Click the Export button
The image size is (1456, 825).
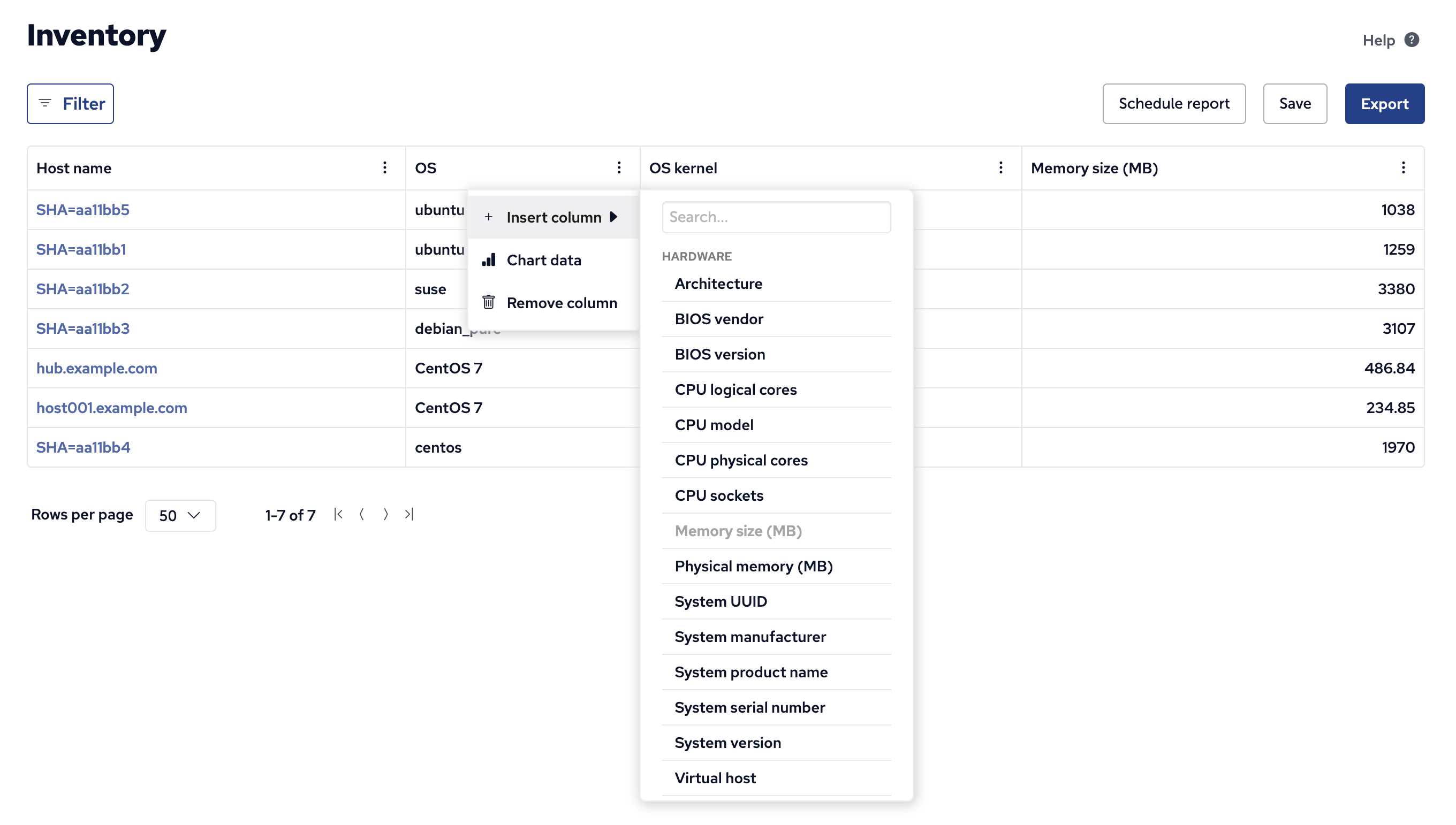pos(1385,103)
